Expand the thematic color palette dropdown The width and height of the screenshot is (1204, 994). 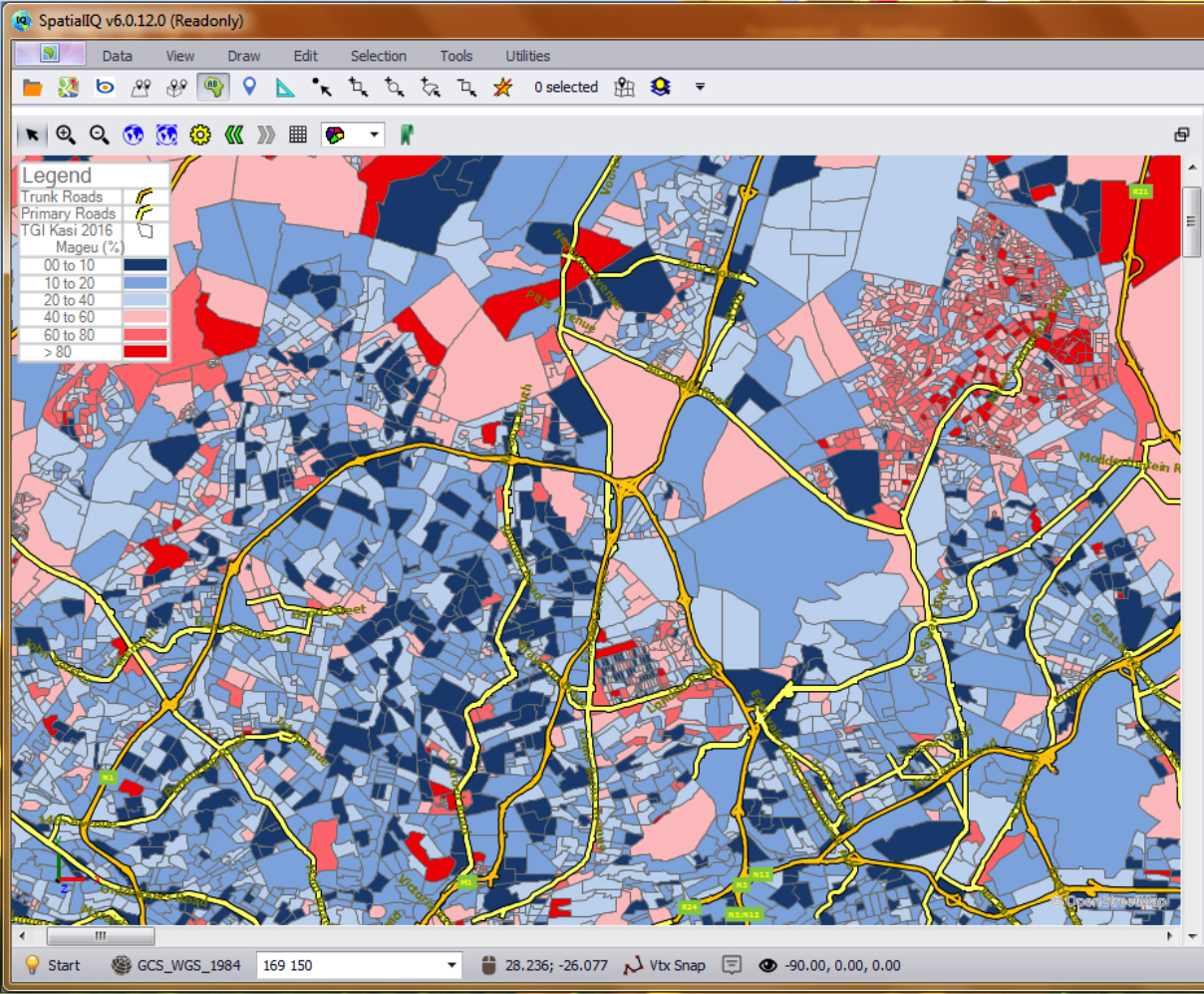(375, 135)
